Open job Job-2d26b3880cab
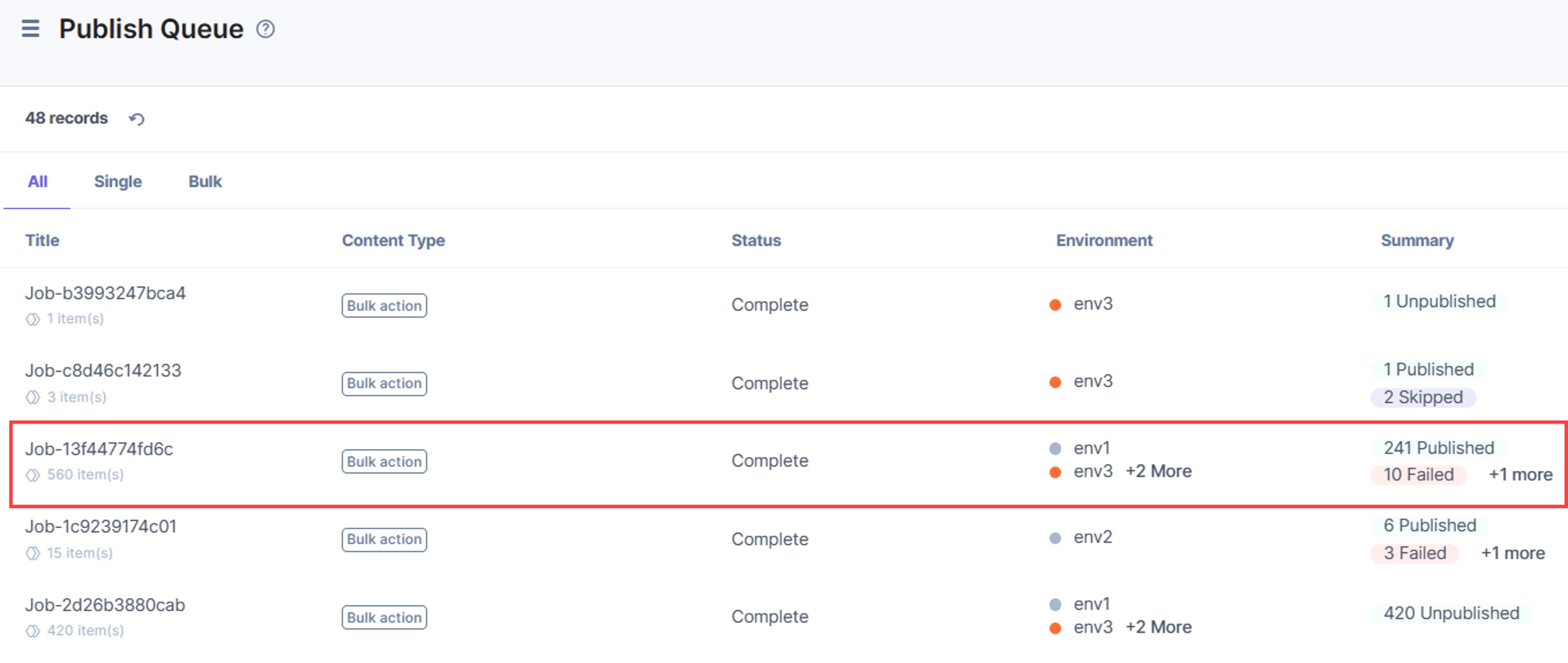Viewport: 1568px width, 663px height. (105, 605)
